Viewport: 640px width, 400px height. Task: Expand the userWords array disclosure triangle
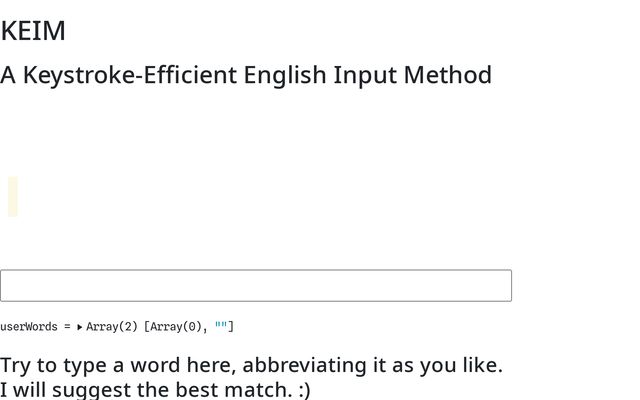click(80, 327)
